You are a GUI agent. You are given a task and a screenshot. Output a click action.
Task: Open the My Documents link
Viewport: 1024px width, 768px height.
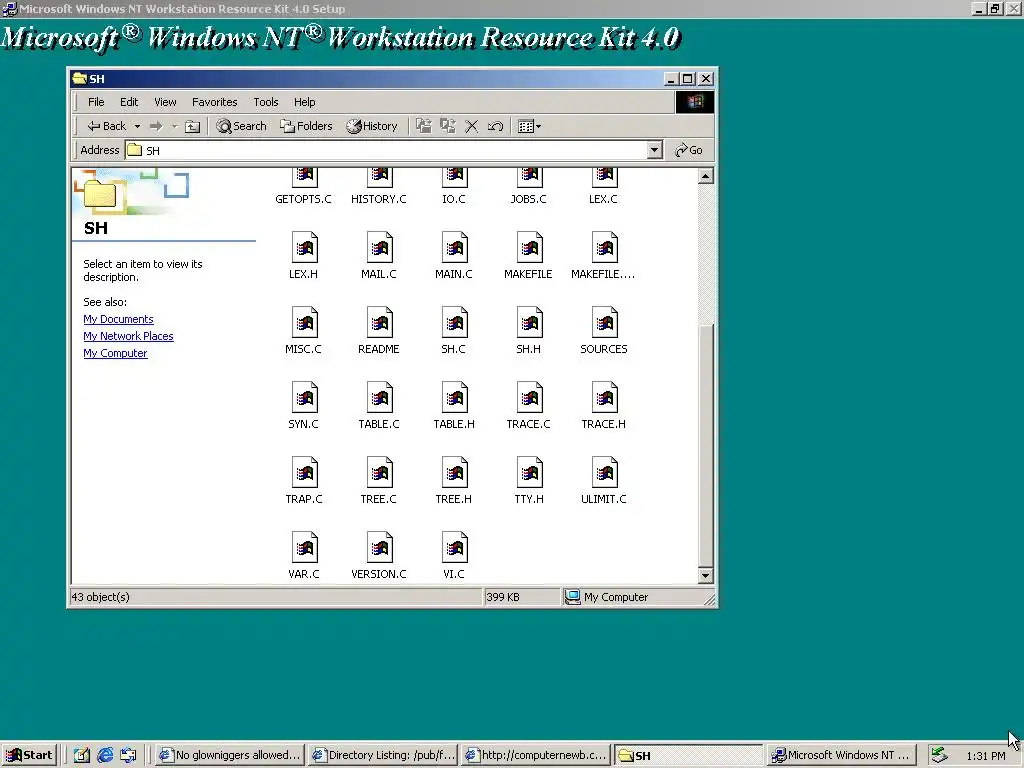click(x=118, y=319)
